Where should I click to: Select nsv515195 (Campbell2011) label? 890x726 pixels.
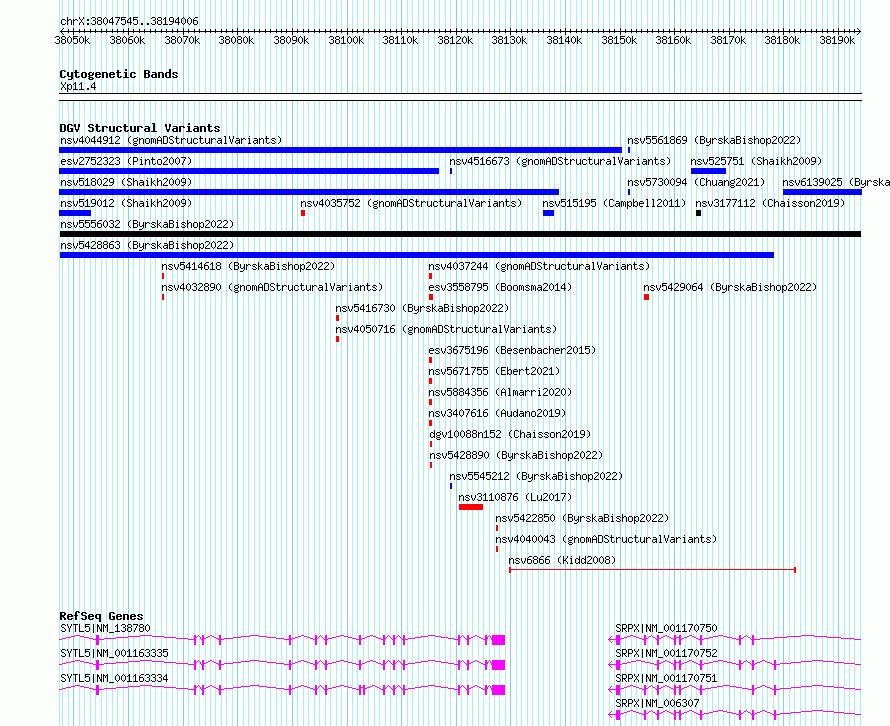pyautogui.click(x=614, y=203)
